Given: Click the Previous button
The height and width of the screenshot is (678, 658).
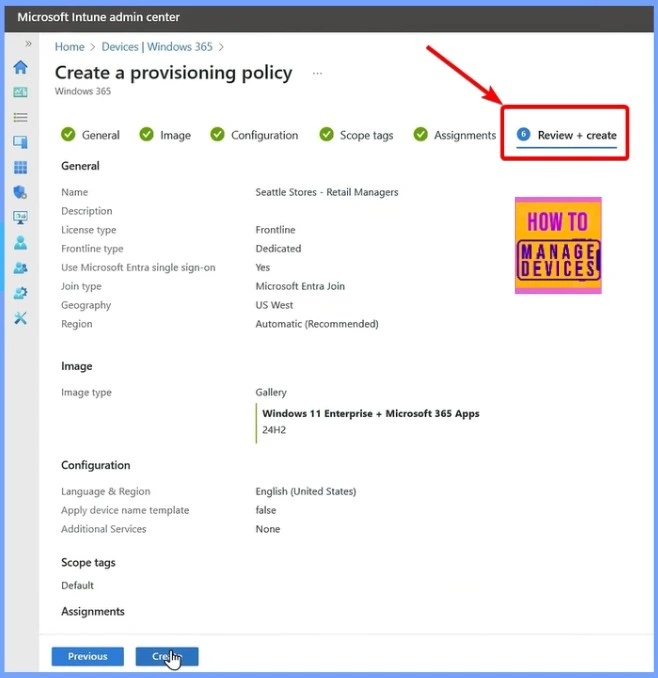Looking at the screenshot, I should [x=88, y=656].
